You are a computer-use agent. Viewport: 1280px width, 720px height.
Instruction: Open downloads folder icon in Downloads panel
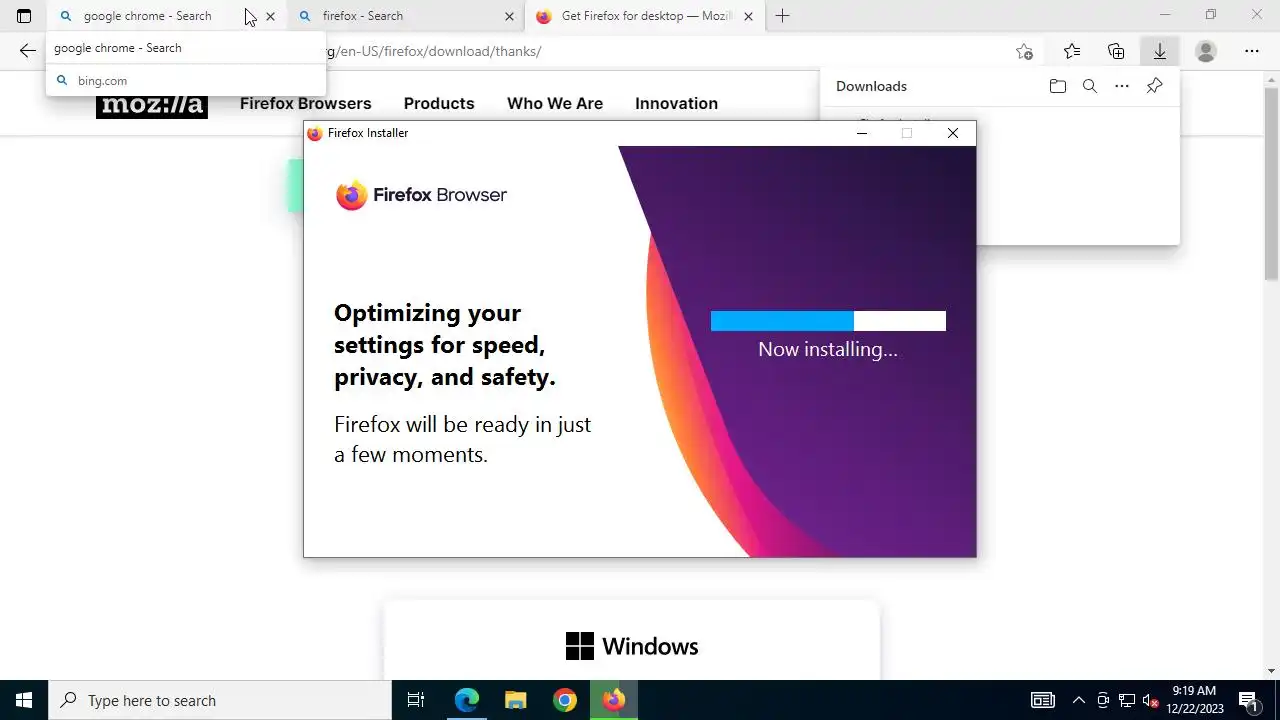point(1058,86)
